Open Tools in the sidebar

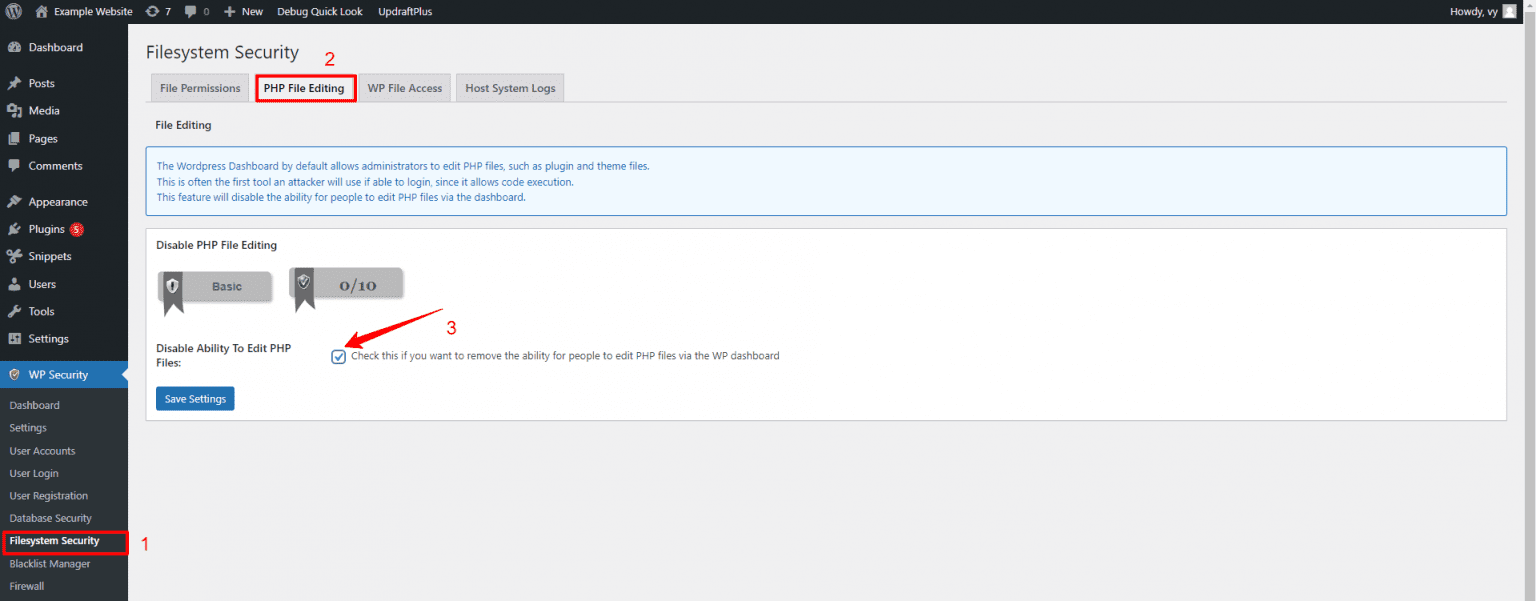click(x=41, y=311)
